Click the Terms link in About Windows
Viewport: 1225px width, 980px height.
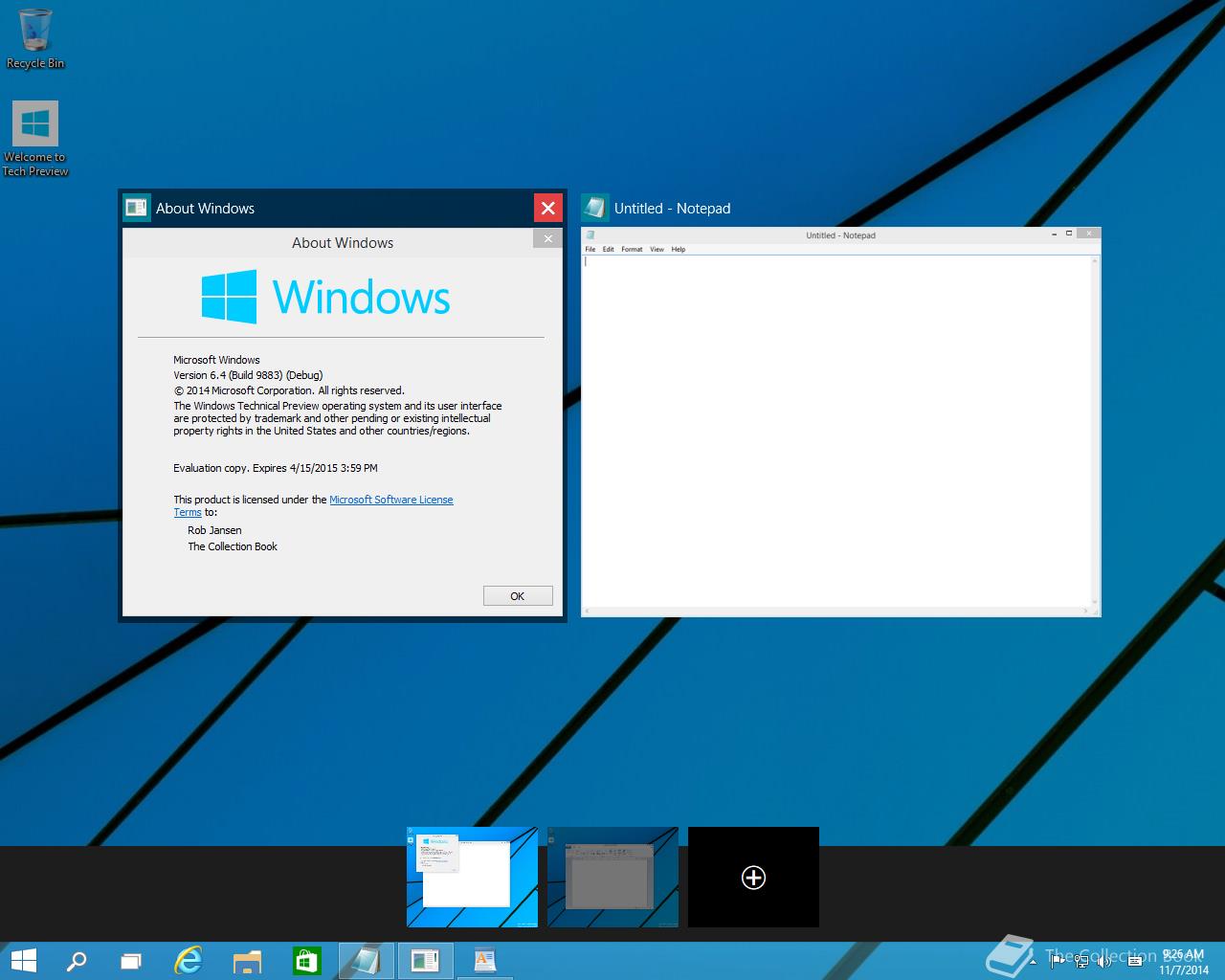coord(188,512)
